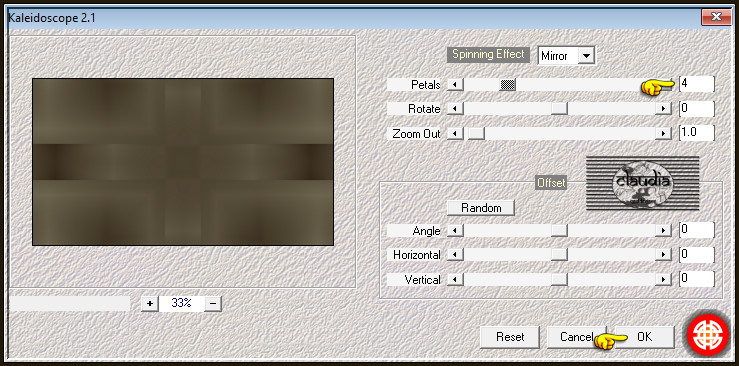This screenshot has width=739, height=366.
Task: Click the Petals slider thumb
Action: point(508,85)
